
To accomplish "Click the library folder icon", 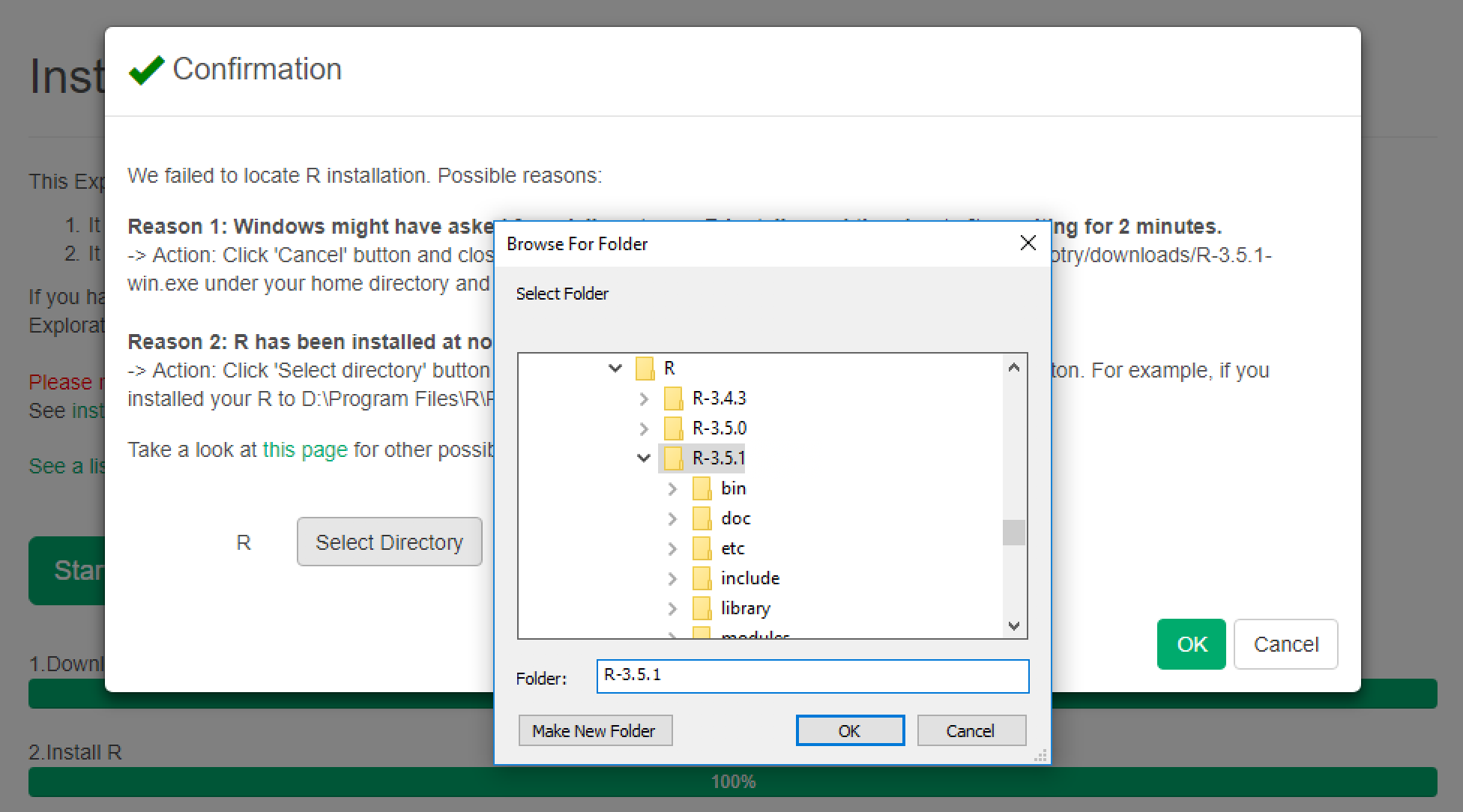I will [702, 608].
